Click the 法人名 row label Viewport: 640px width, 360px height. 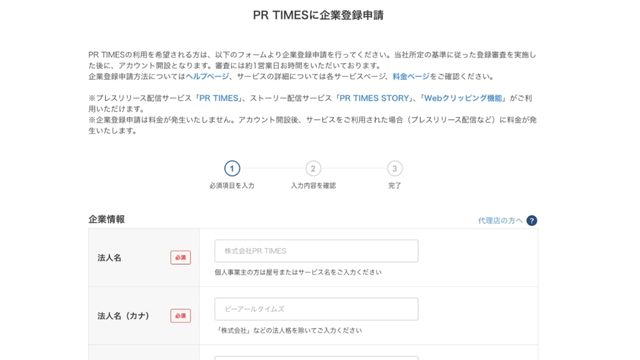point(109,258)
